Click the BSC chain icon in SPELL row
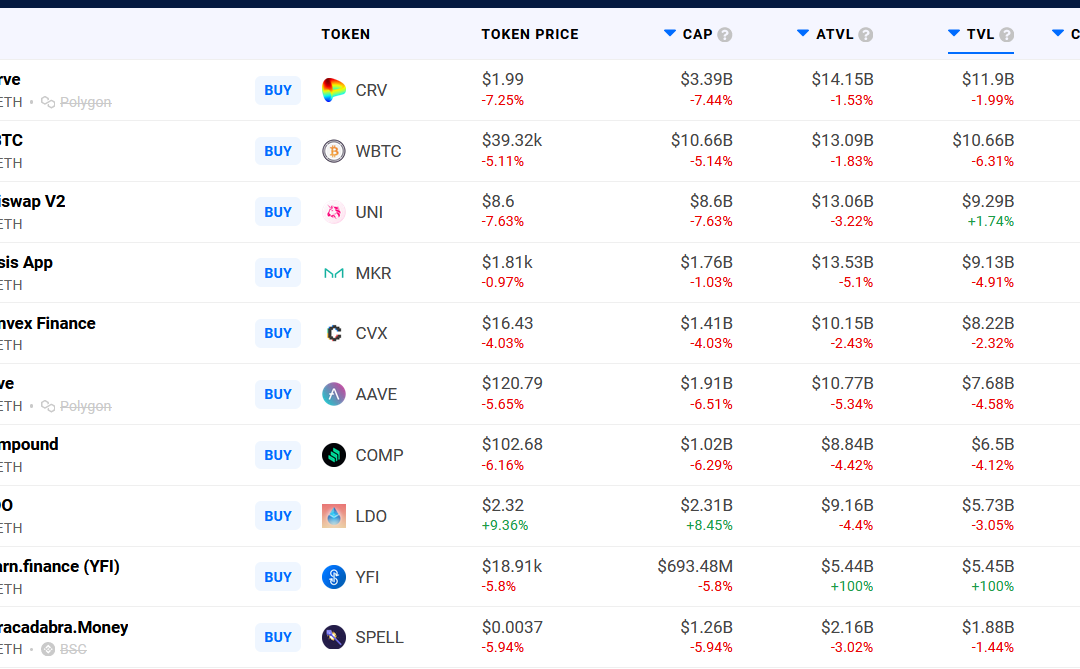Screen dimensions: 1080x669 (48, 649)
